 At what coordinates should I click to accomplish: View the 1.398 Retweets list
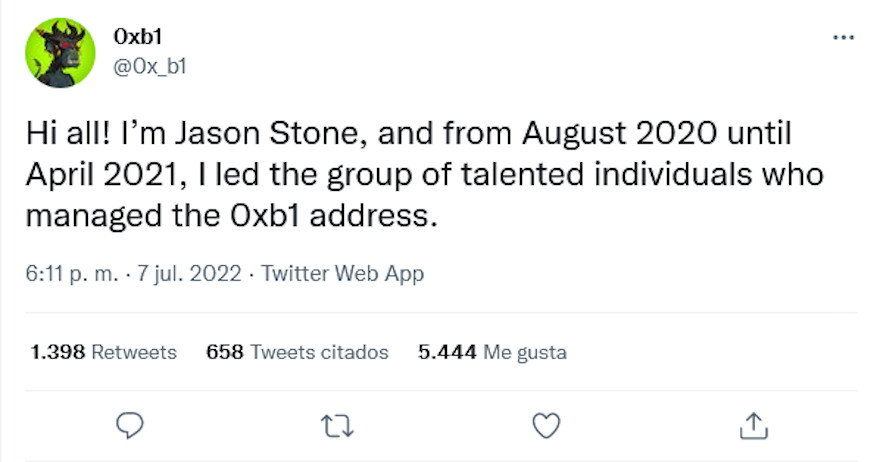pyautogui.click(x=104, y=352)
